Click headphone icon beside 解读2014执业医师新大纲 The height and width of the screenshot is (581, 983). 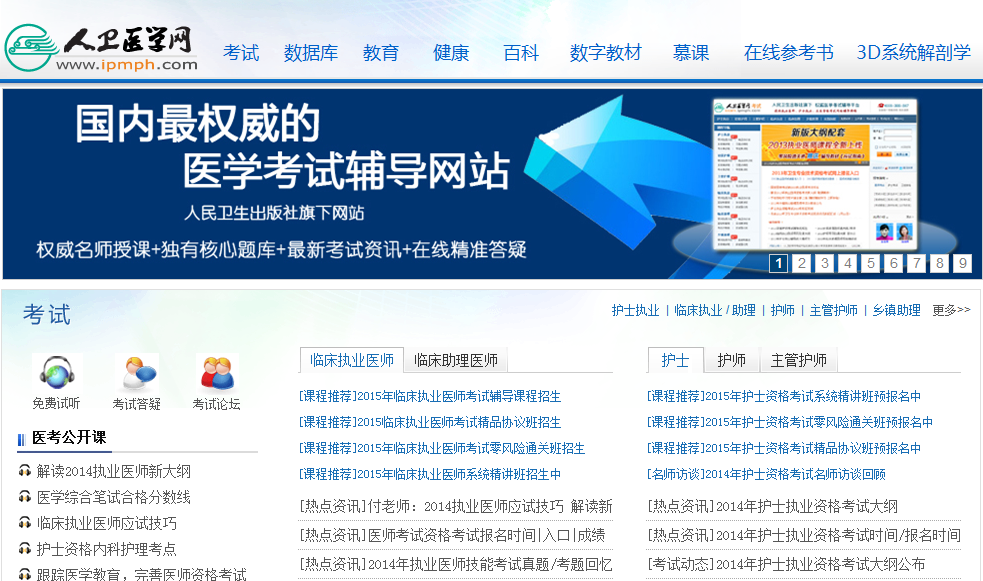[x=25, y=471]
